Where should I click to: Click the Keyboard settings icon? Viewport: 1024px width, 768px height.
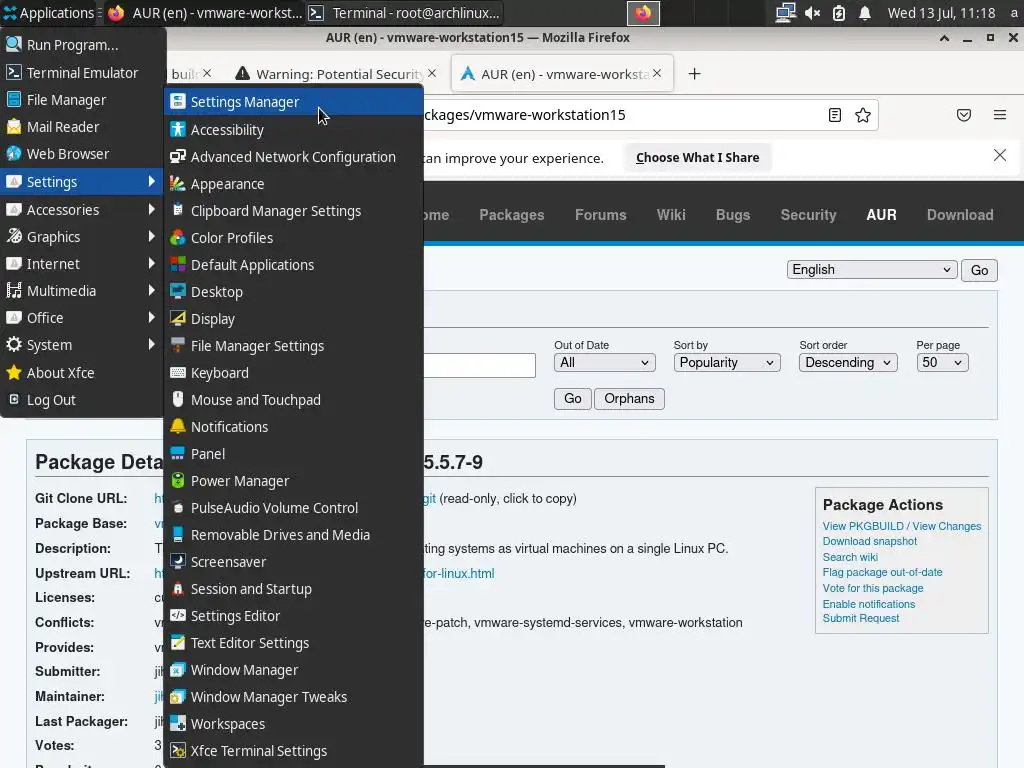(x=178, y=372)
